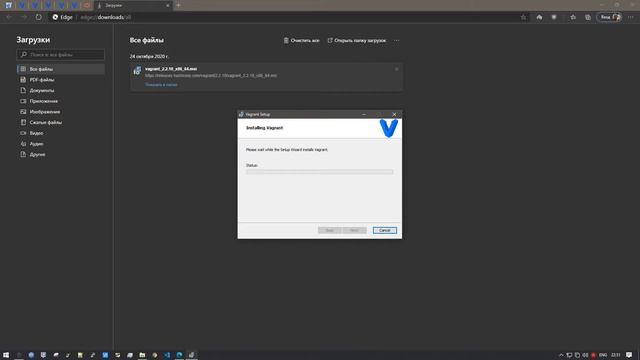Open the Windows notification center
This screenshot has height=360, width=640.
(629, 355)
